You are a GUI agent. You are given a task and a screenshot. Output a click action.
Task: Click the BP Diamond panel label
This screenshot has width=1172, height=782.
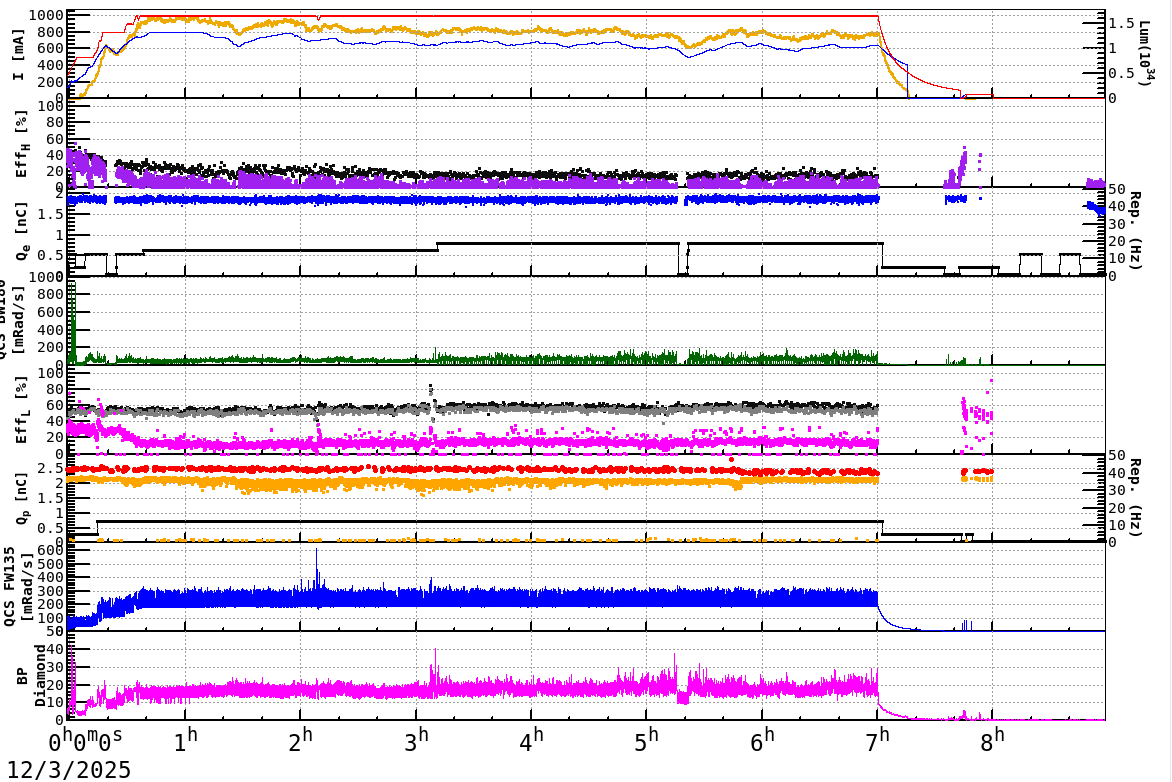pos(29,675)
